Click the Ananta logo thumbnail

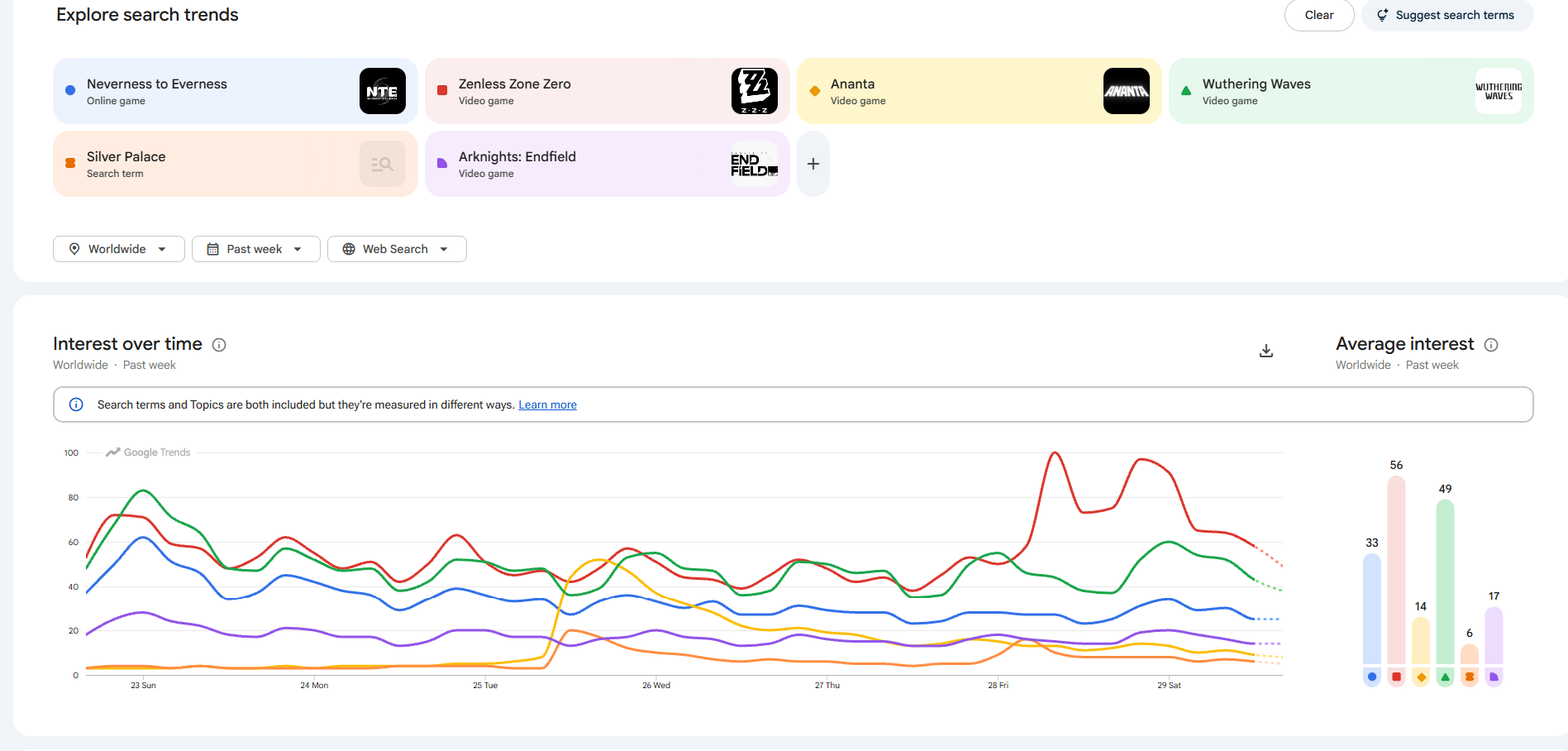pos(1127,91)
